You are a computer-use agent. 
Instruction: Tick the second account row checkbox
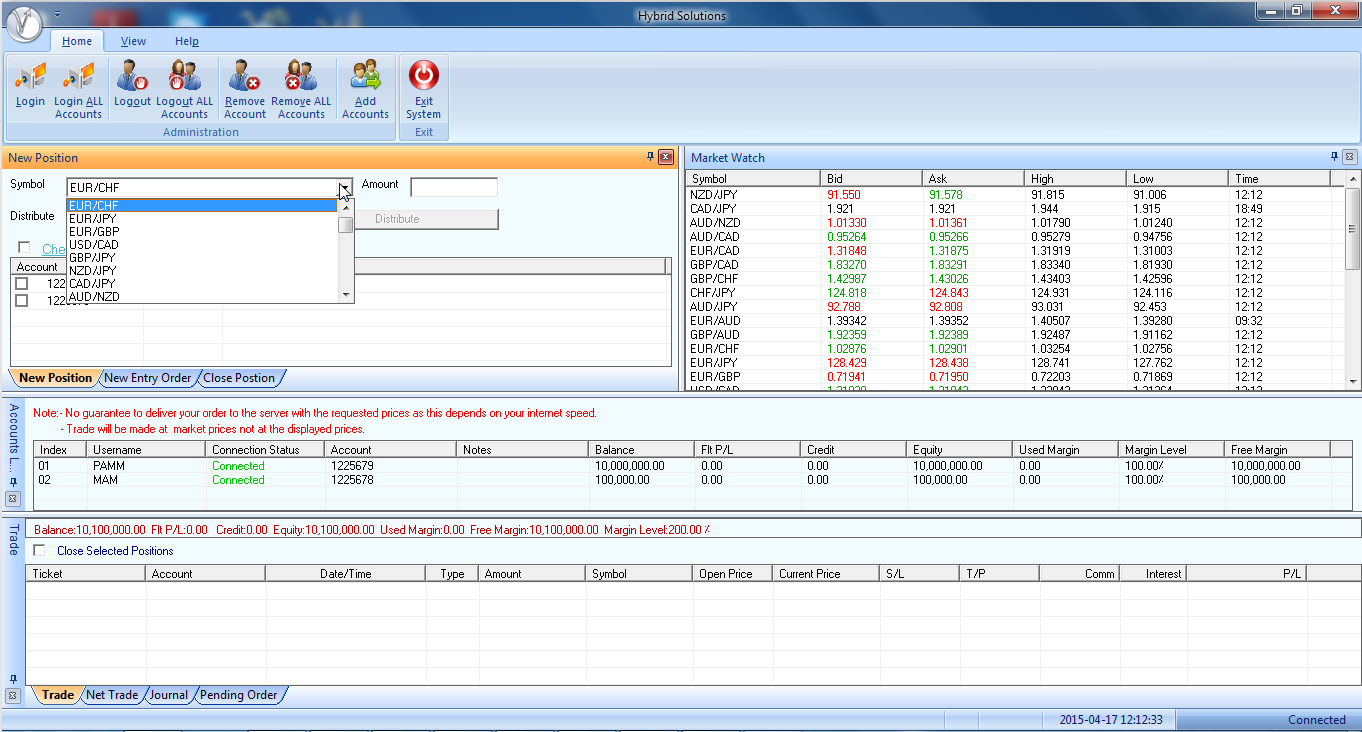[x=21, y=300]
